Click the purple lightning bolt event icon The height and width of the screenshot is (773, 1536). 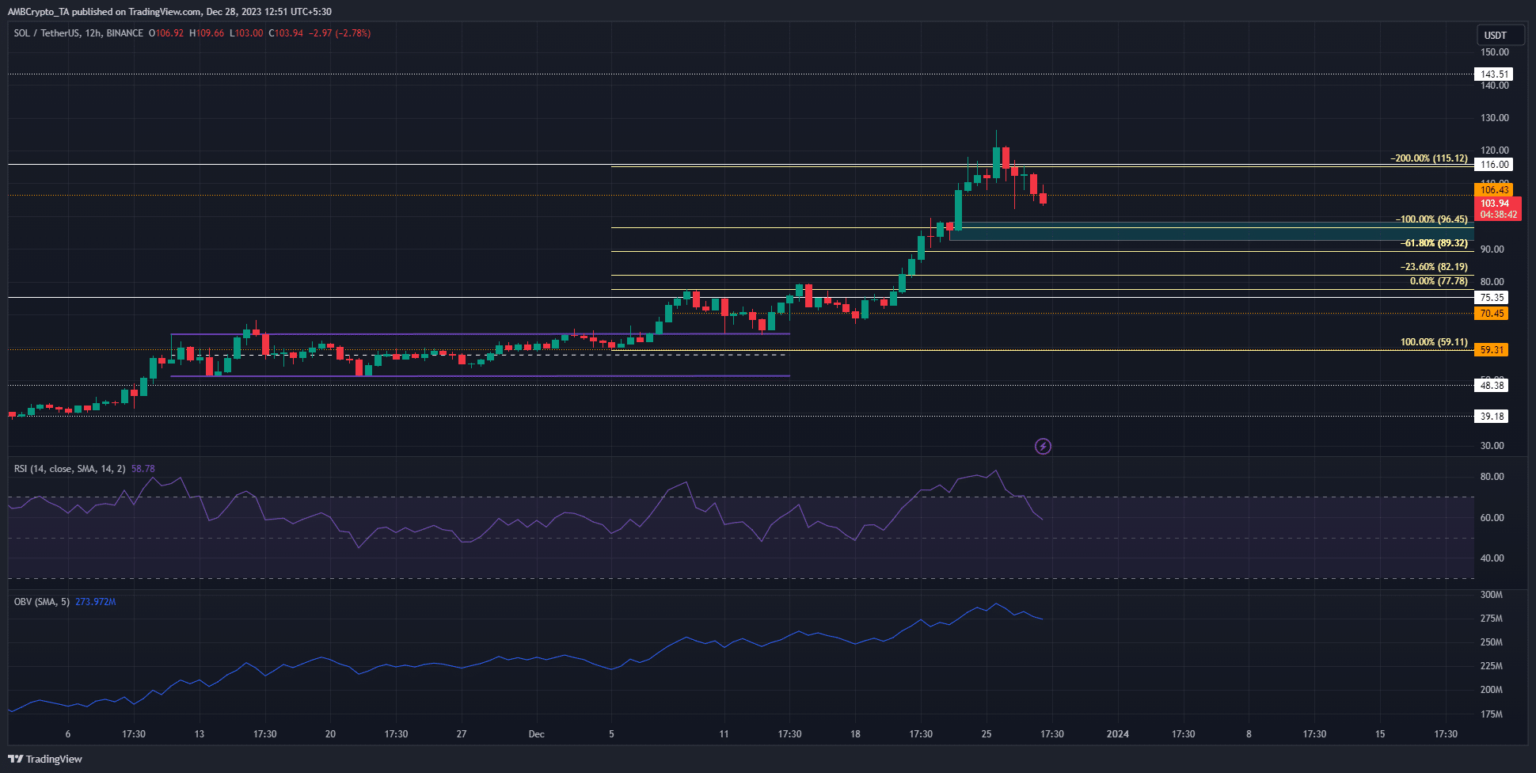tap(1043, 446)
